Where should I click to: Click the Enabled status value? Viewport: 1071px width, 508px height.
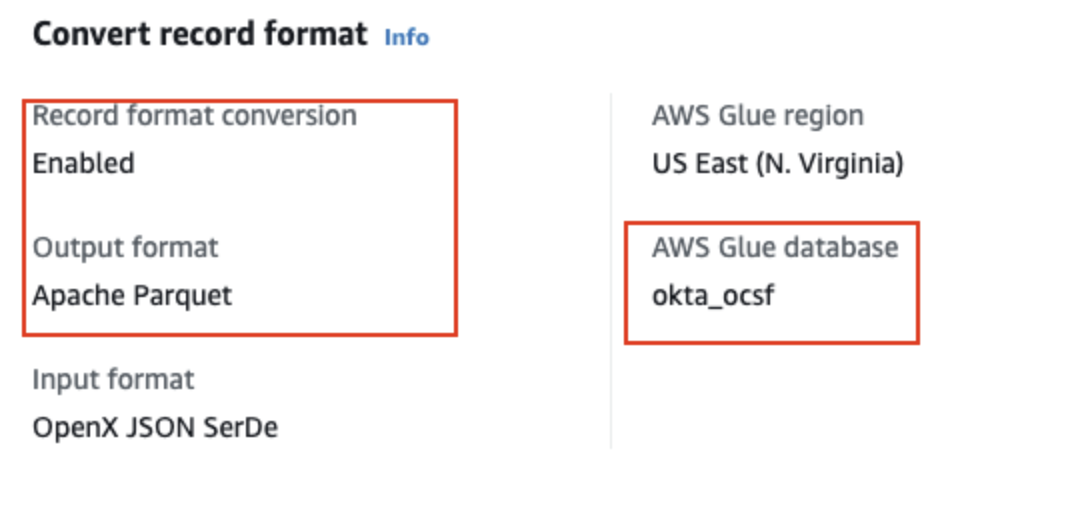pyautogui.click(x=83, y=163)
